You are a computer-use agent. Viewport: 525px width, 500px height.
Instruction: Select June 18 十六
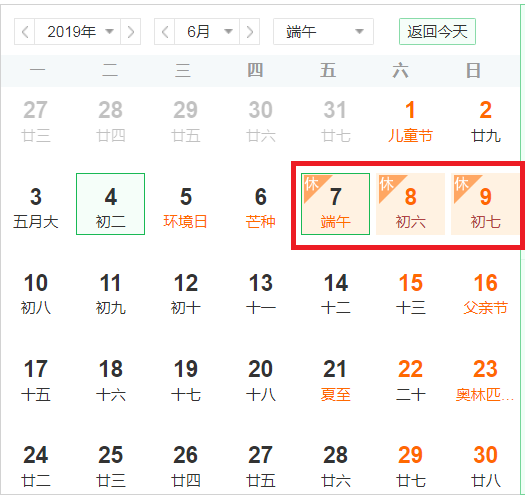110,380
